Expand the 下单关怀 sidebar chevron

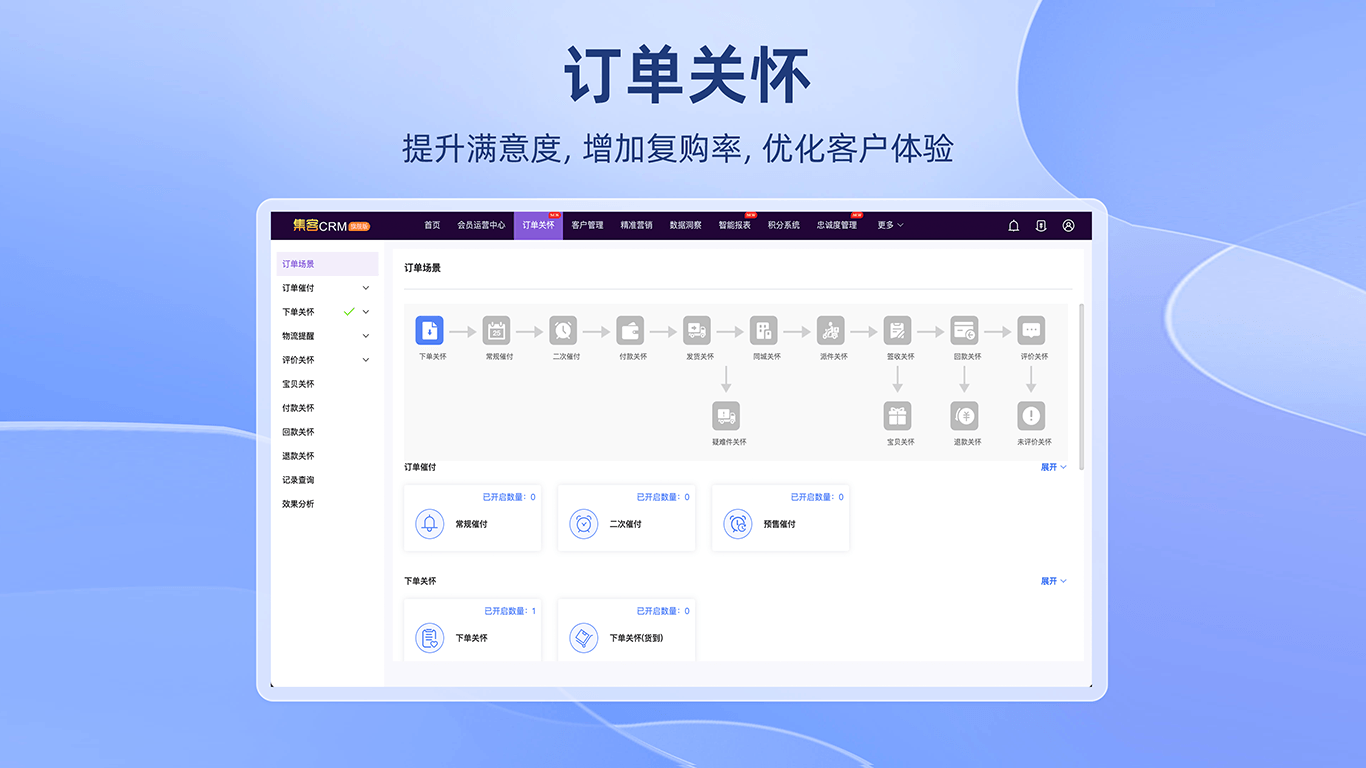tap(366, 312)
